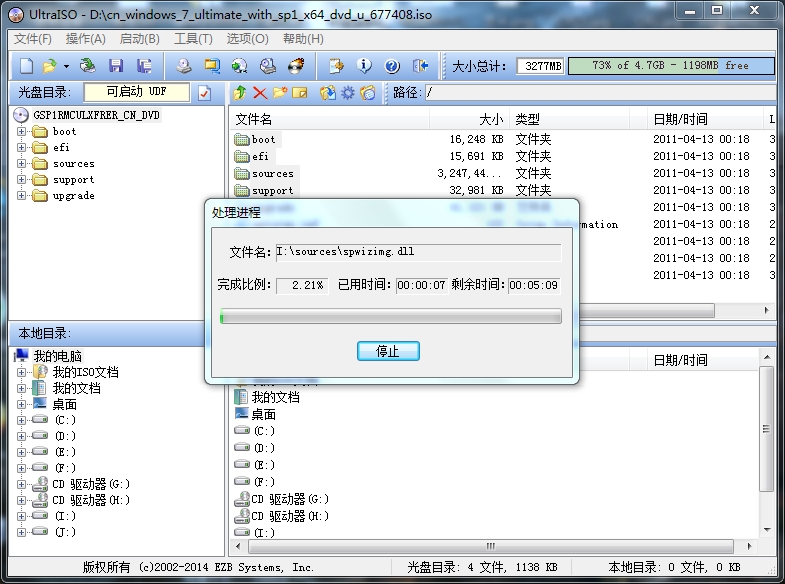Image resolution: width=785 pixels, height=584 pixels.
Task: Select 我的文档 in lower-right list
Action: [276, 397]
